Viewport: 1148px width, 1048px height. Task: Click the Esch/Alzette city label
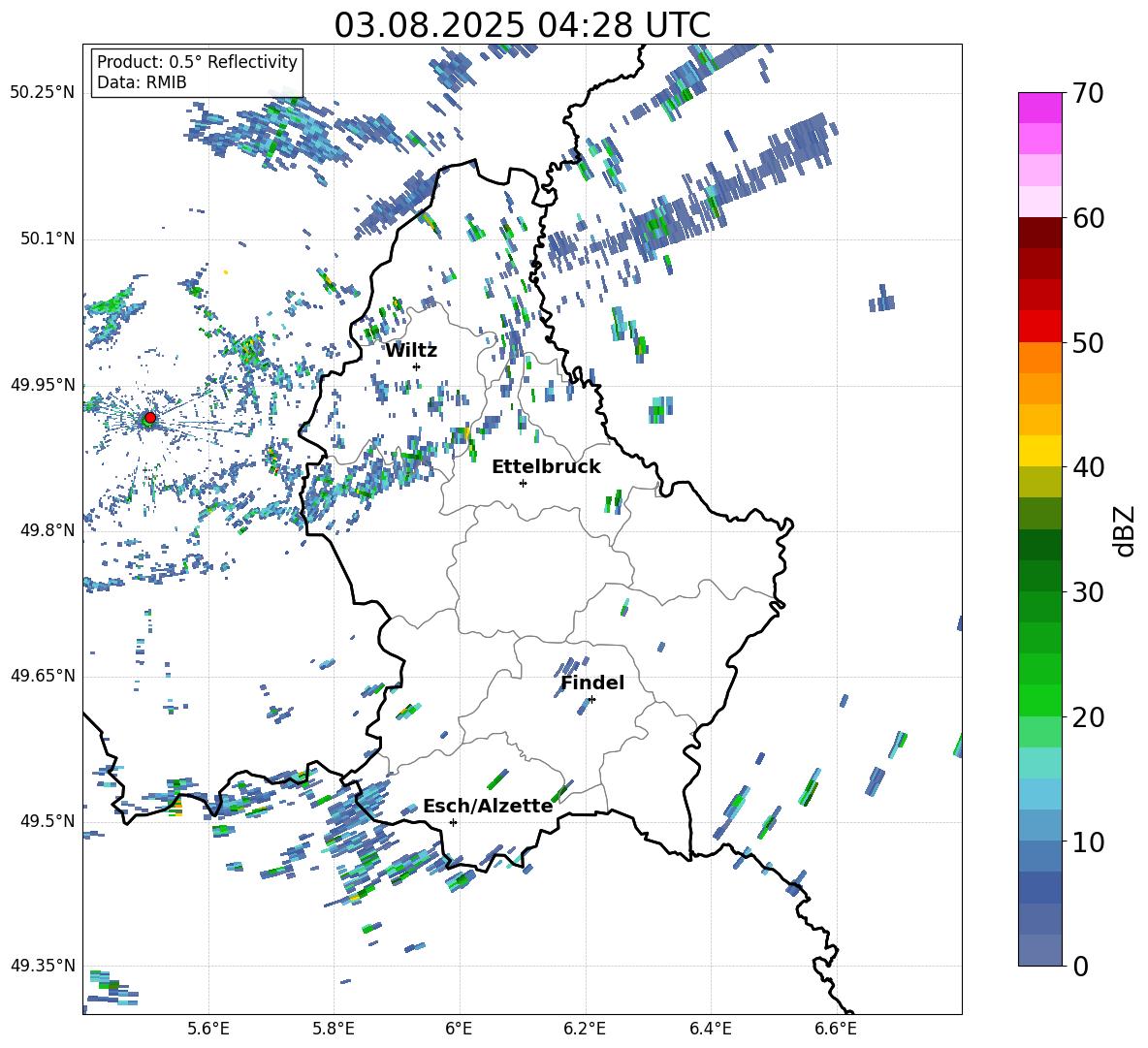coord(489,806)
